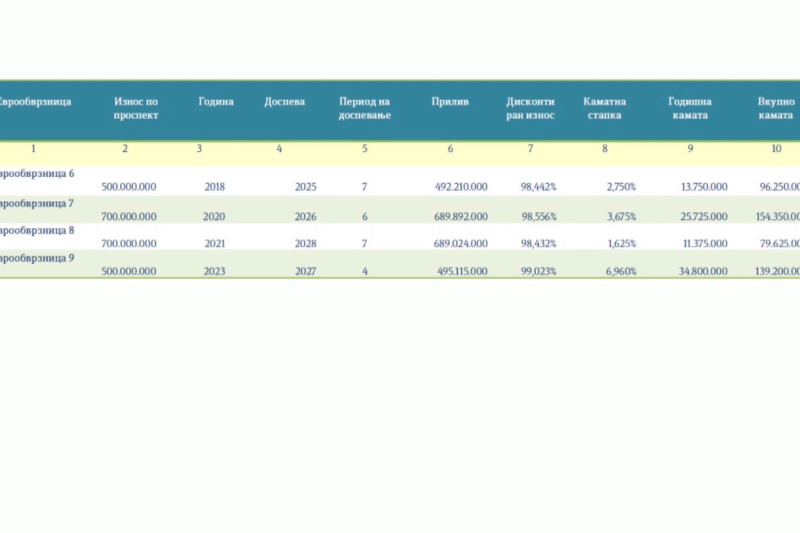Click the interest rate 1,625%

pos(622,244)
